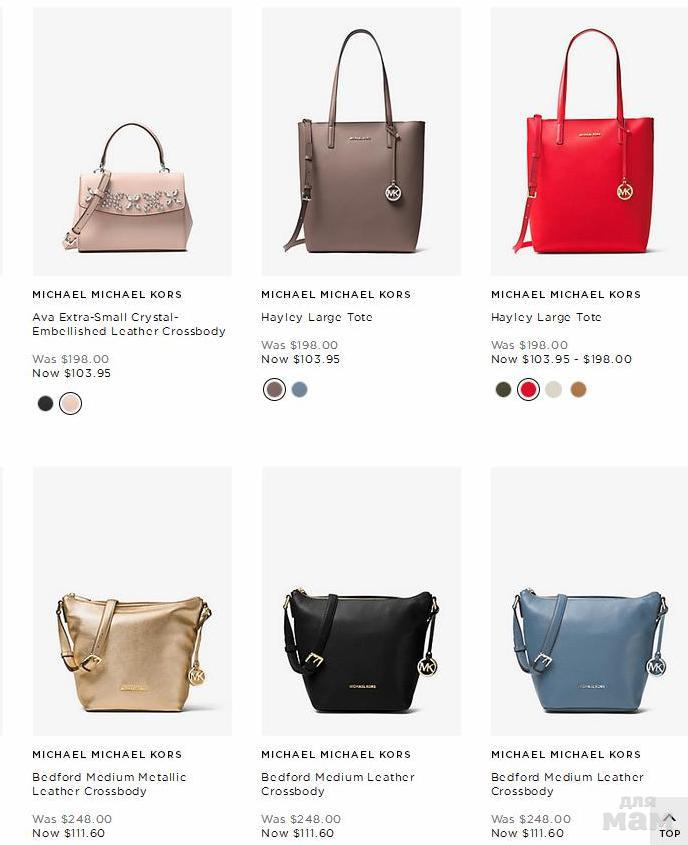Viewport: 688px width, 845px height.
Task: Click Hayley Large Tote title under red bag
Action: (546, 317)
